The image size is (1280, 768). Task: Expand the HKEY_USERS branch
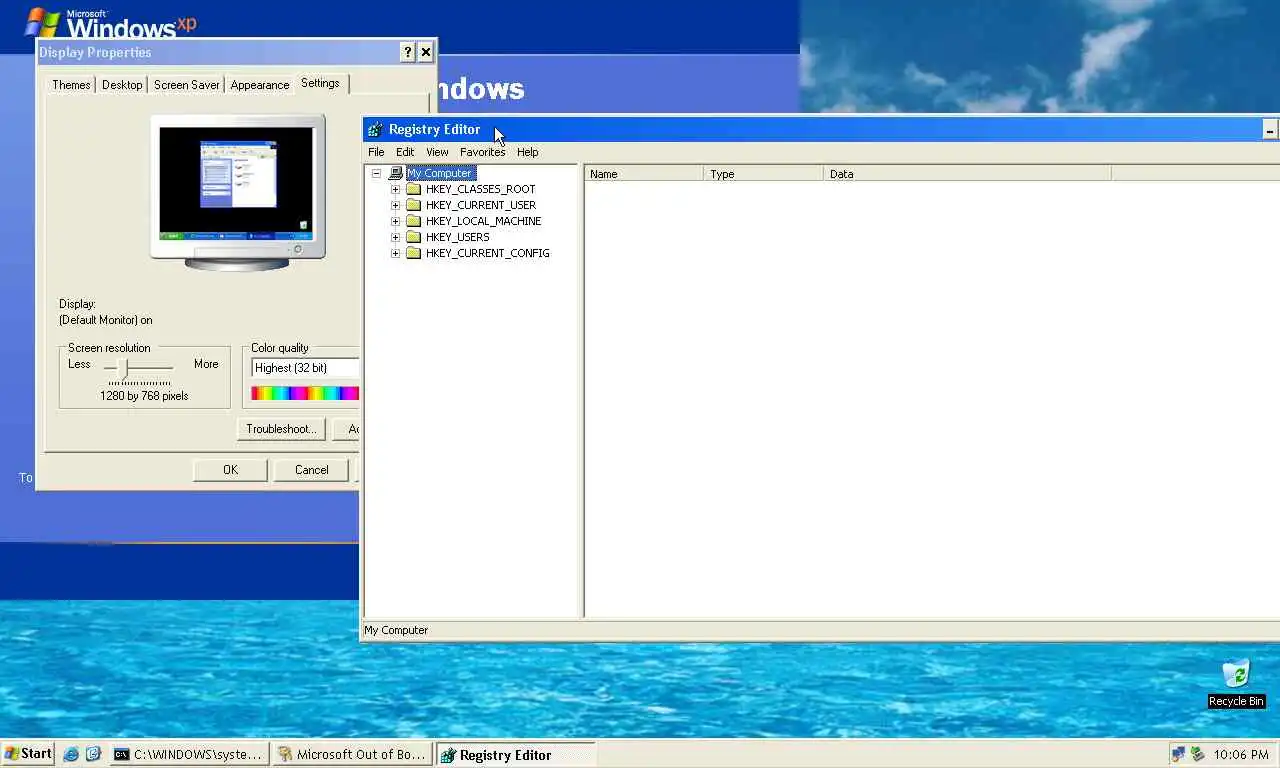(395, 237)
